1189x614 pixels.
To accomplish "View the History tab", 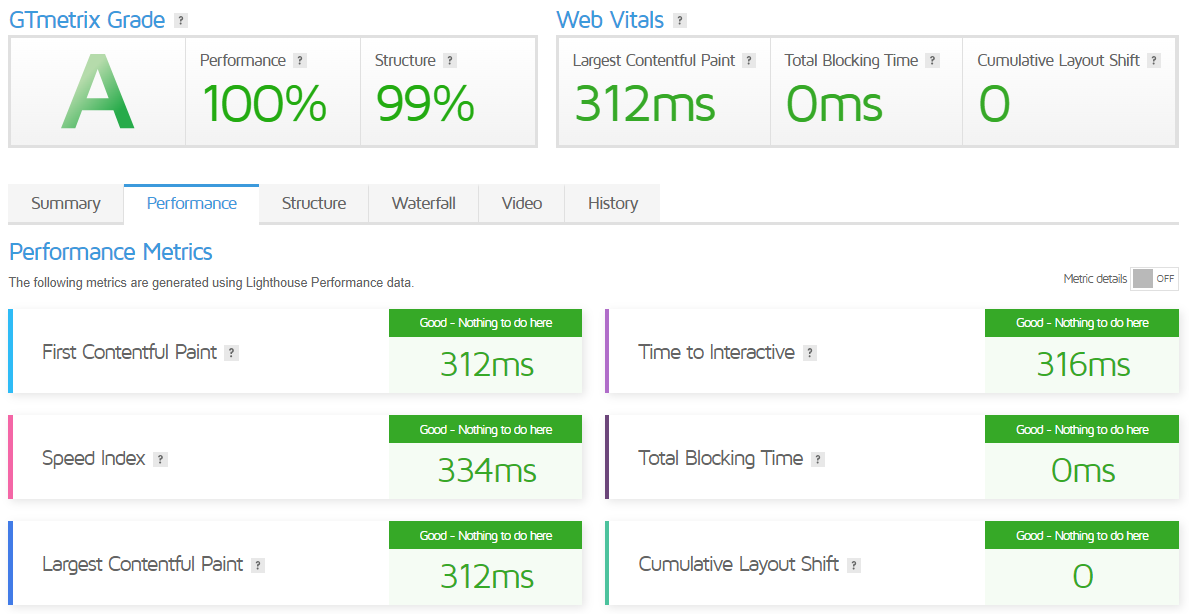I will coord(613,203).
